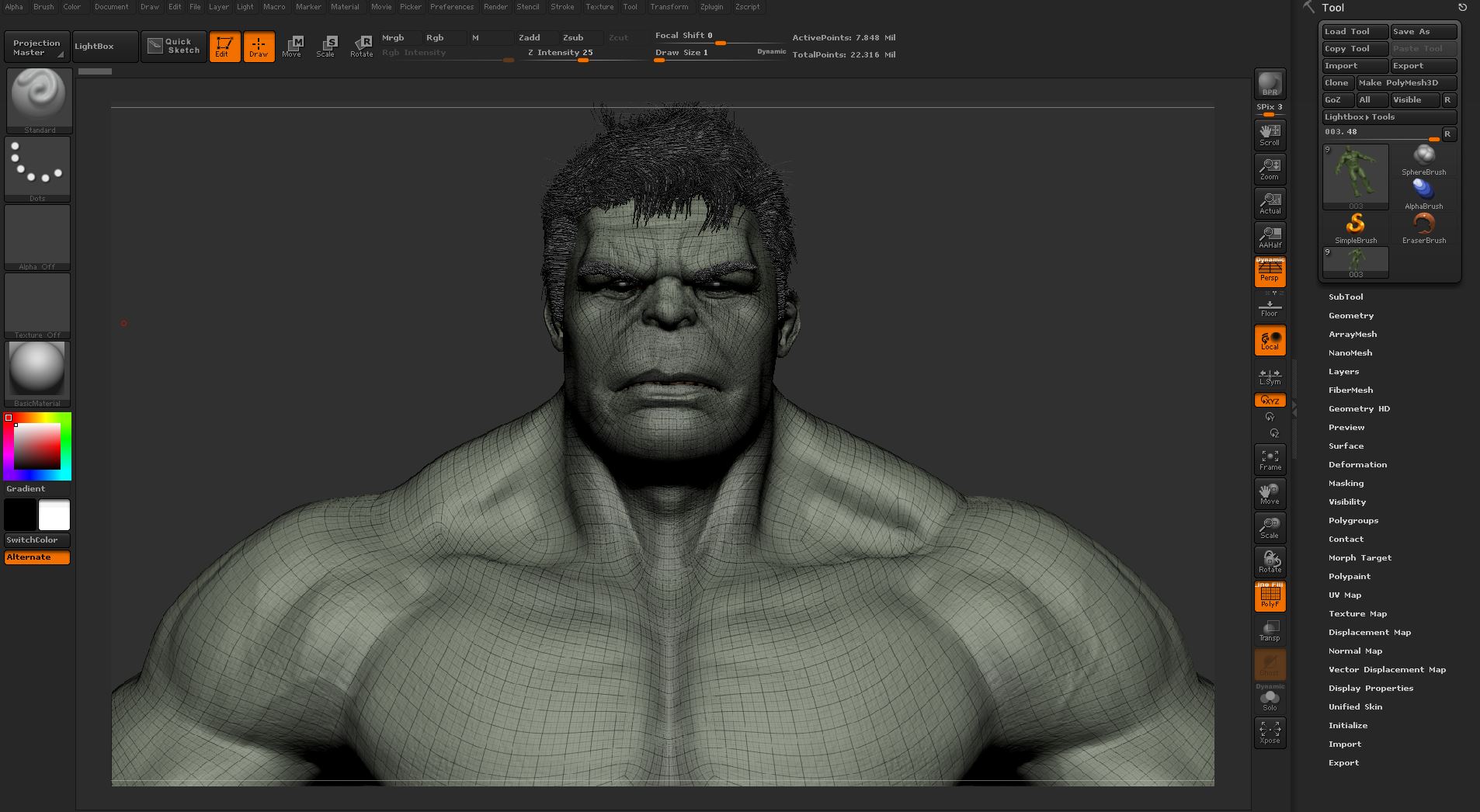Click Make PolyMesh3D button

[x=1406, y=83]
